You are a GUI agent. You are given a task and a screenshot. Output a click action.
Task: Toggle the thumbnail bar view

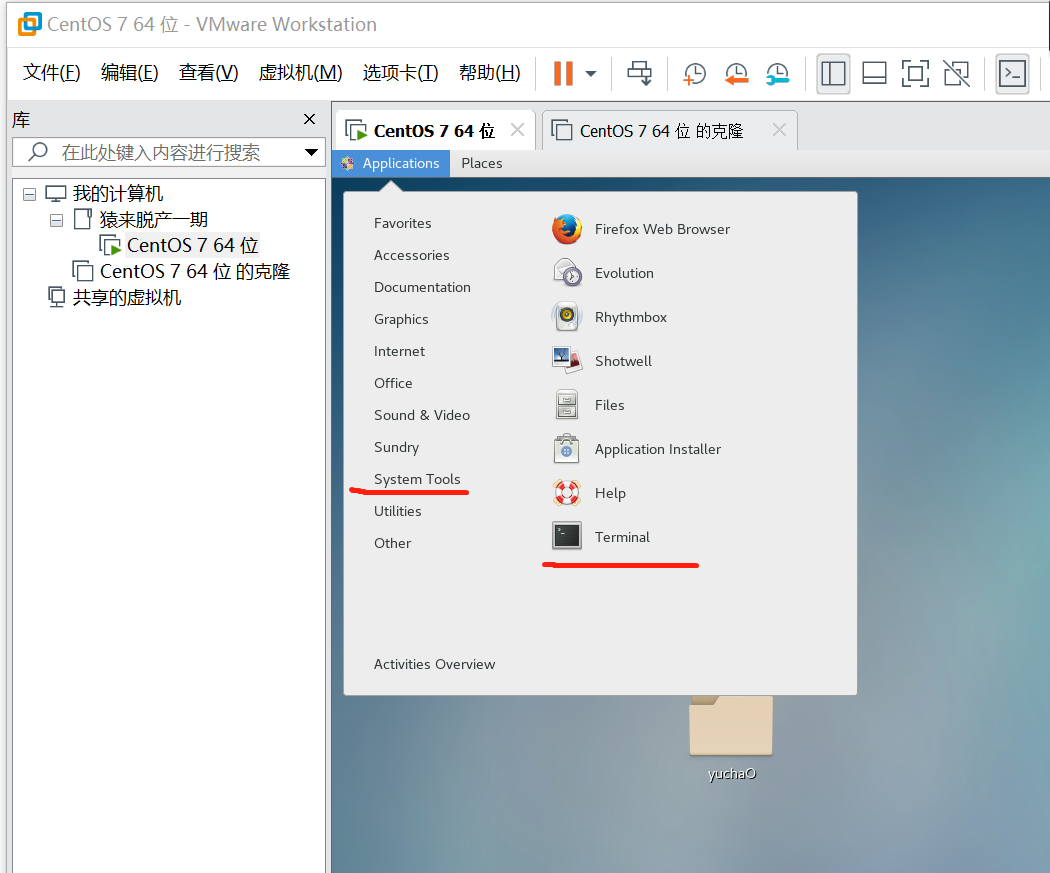[x=874, y=73]
